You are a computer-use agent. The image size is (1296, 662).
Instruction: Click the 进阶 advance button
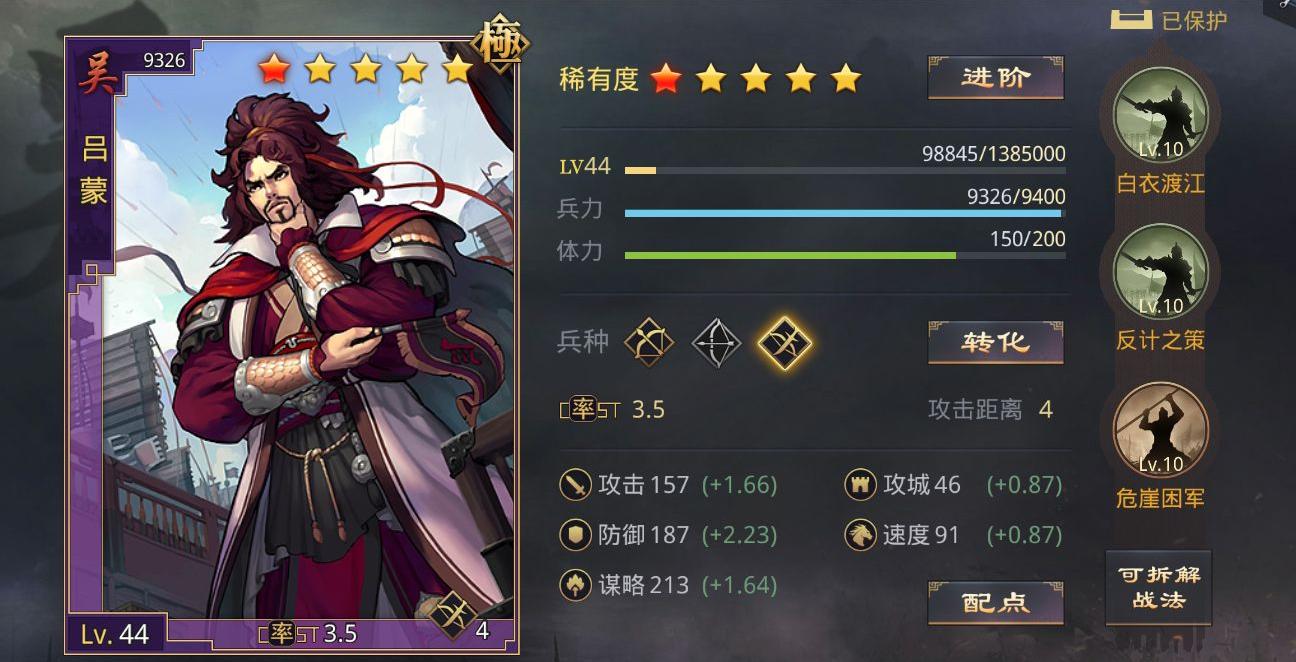click(995, 78)
